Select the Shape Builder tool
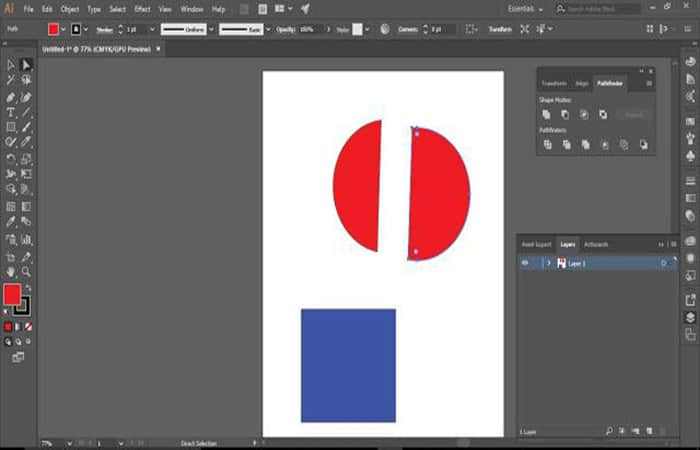Screen dimensions: 700x450 pos(11,189)
